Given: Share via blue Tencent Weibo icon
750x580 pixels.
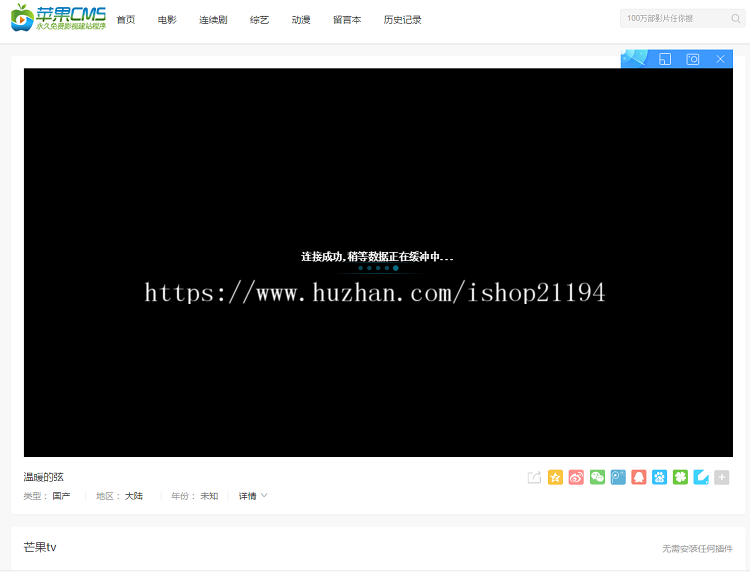Looking at the screenshot, I should pos(618,477).
